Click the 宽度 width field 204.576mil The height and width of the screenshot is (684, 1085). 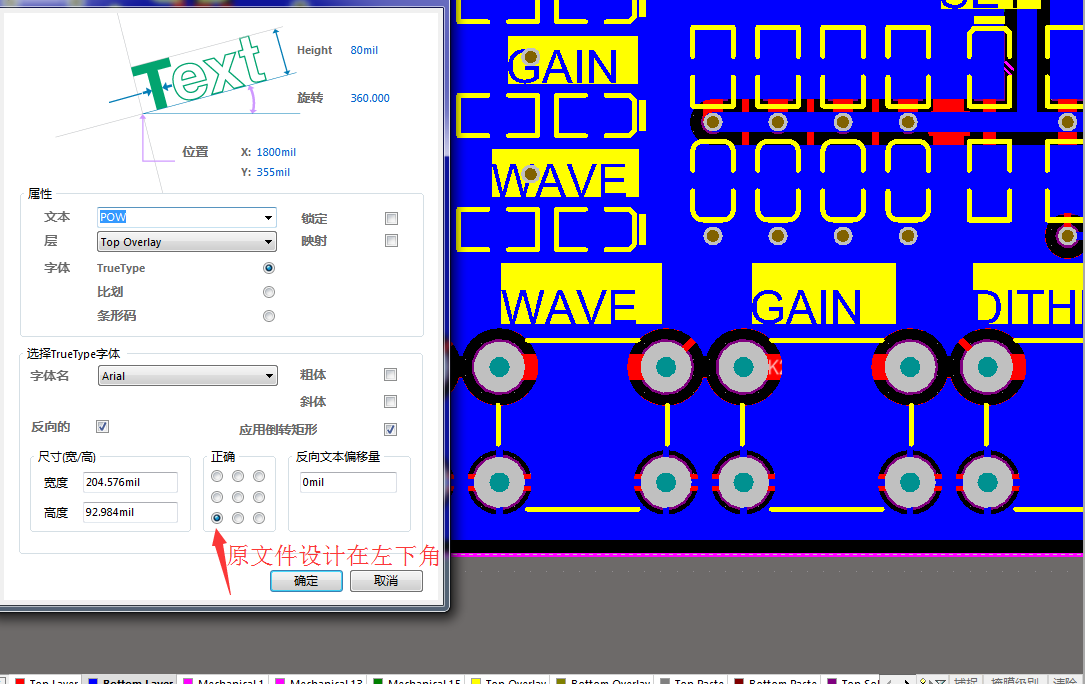click(x=130, y=483)
